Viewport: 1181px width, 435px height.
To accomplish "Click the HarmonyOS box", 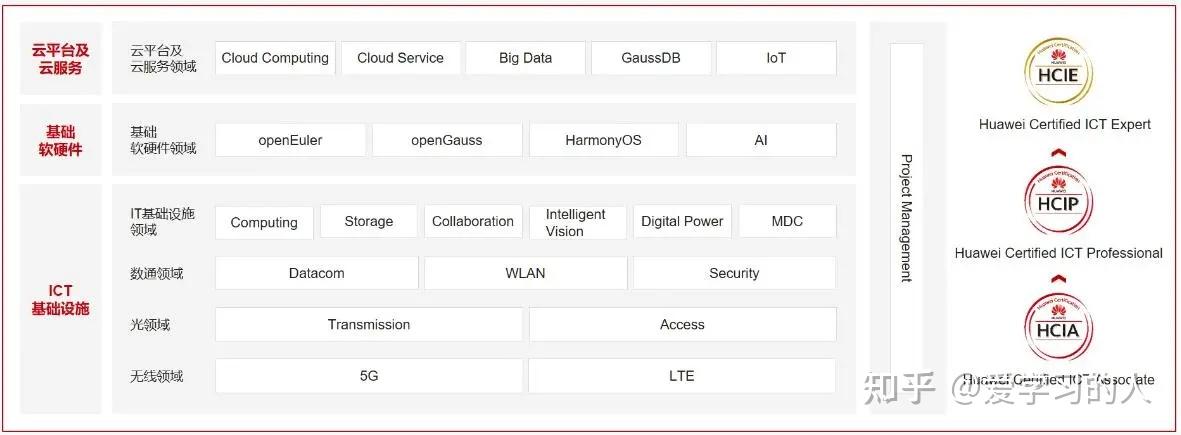I will point(603,140).
